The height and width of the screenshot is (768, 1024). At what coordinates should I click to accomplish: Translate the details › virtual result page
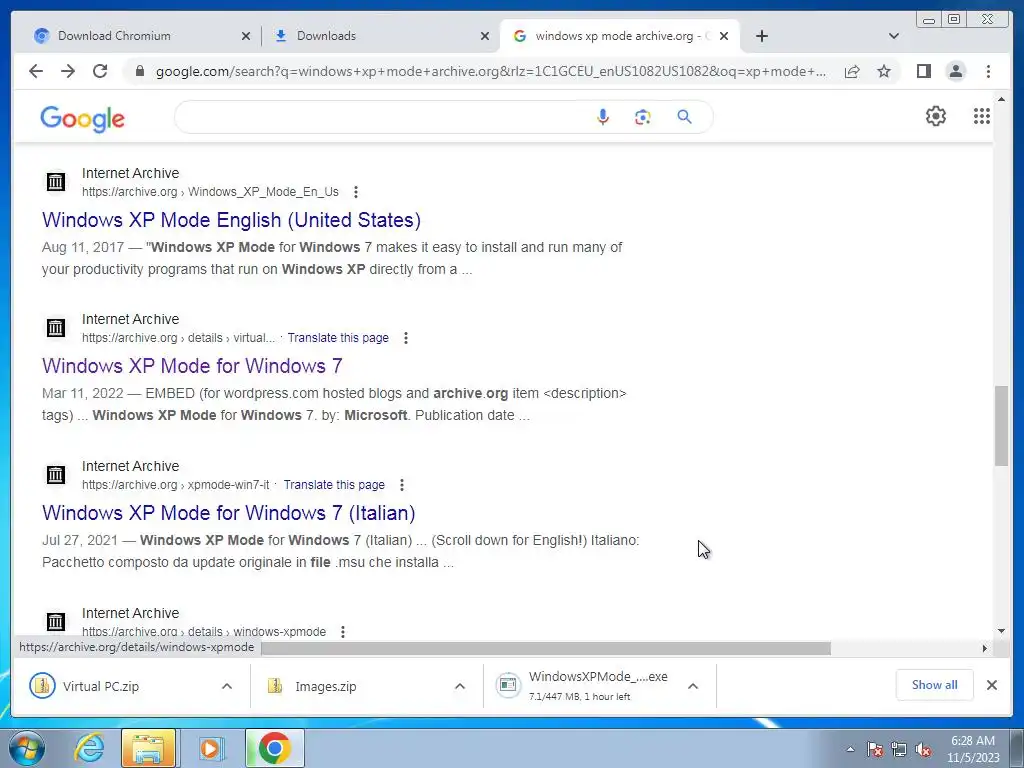pos(338,338)
